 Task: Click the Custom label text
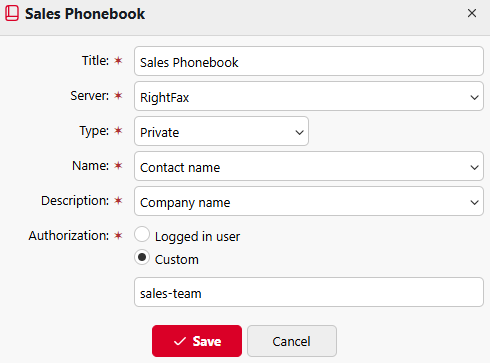coord(177,260)
